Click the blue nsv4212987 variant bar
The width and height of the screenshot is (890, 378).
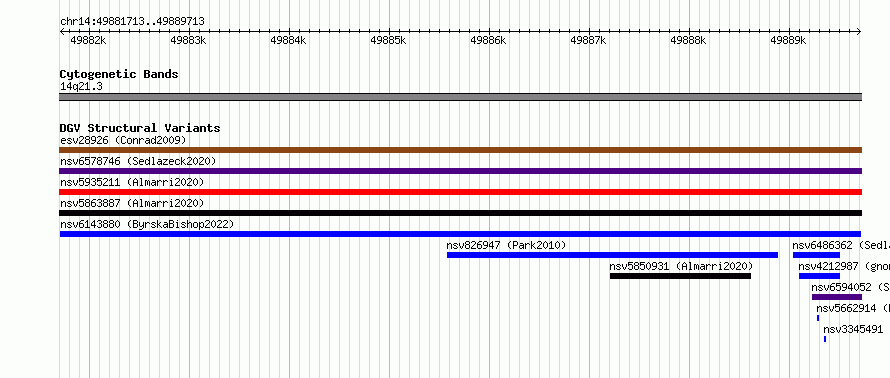[819, 276]
